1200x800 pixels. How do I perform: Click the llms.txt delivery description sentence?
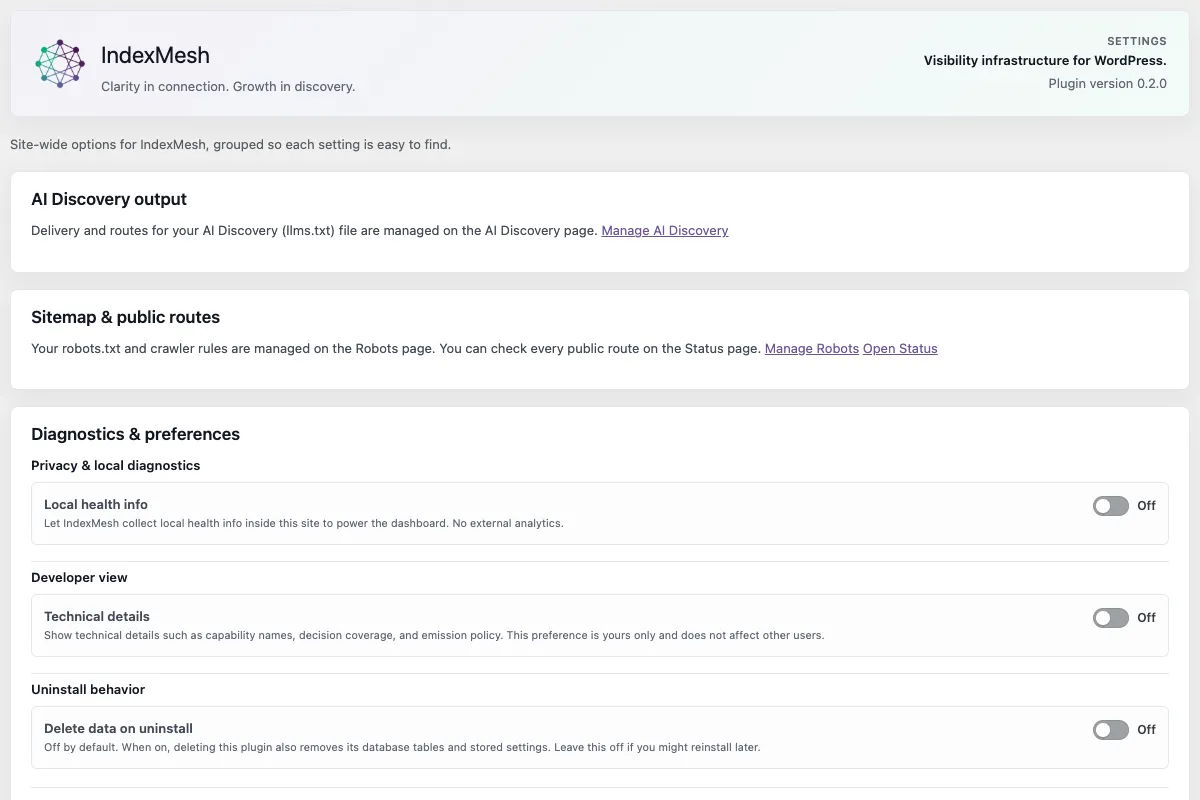(x=314, y=231)
